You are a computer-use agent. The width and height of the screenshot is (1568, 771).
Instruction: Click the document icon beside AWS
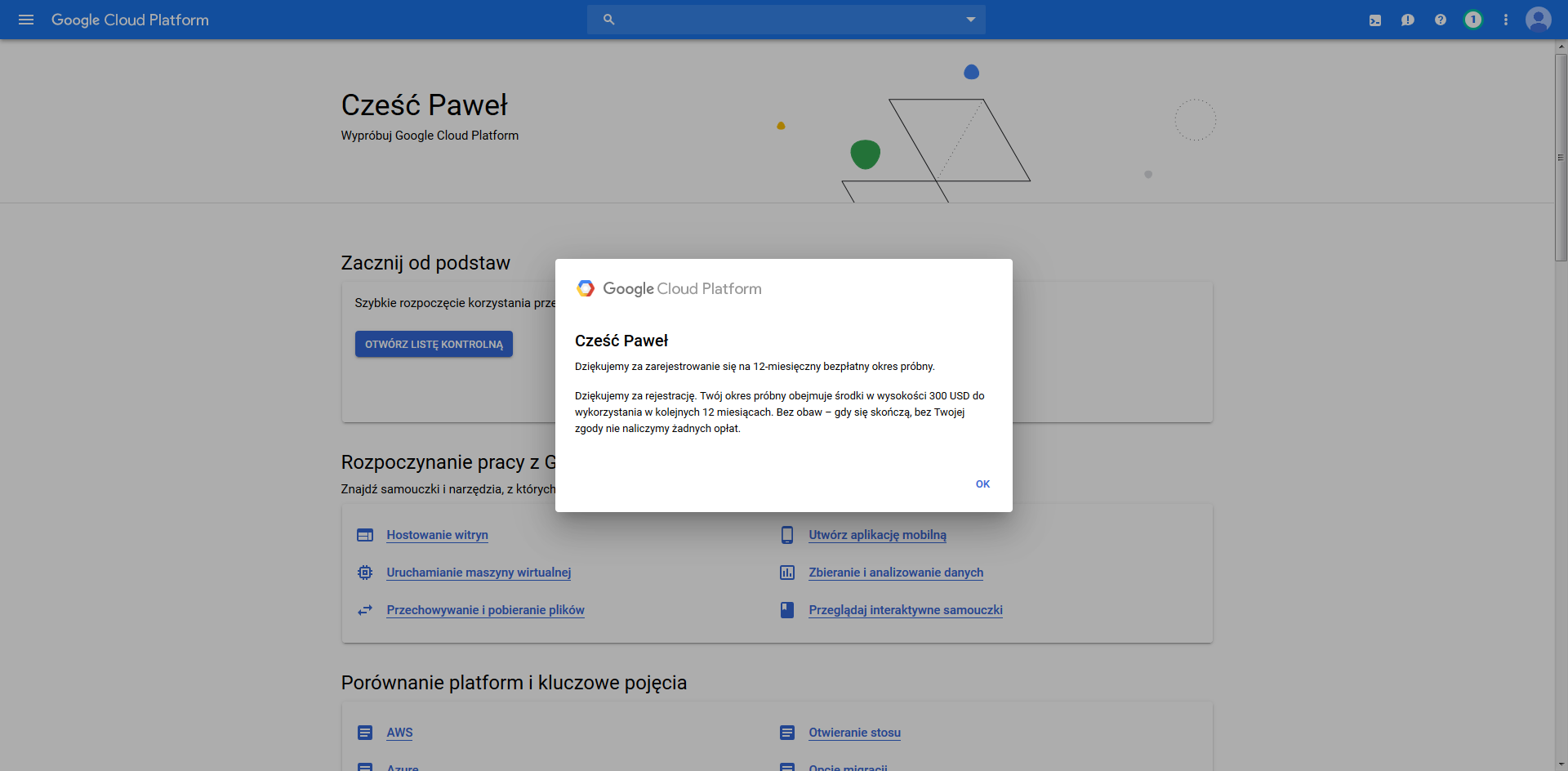pyautogui.click(x=365, y=733)
